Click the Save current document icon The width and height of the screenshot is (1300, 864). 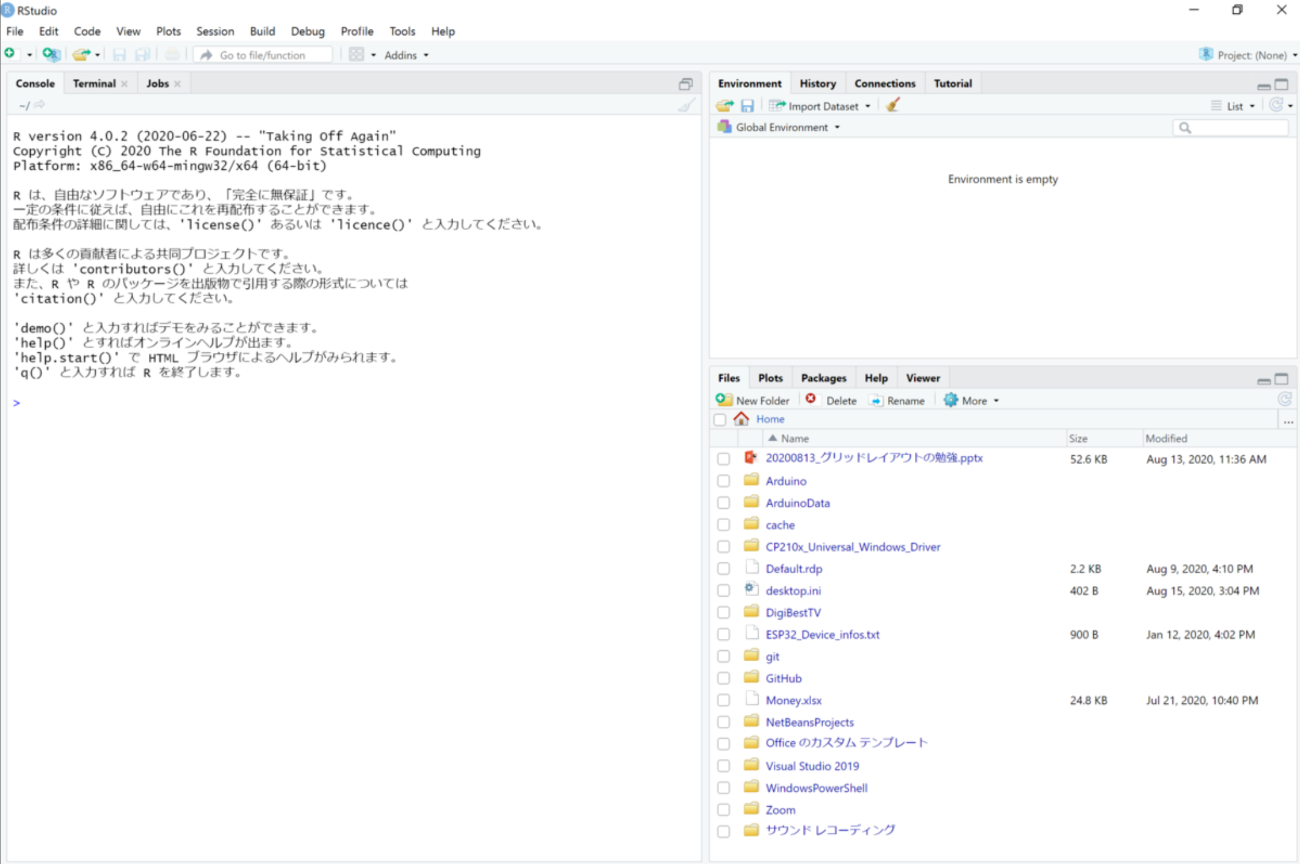pos(119,55)
